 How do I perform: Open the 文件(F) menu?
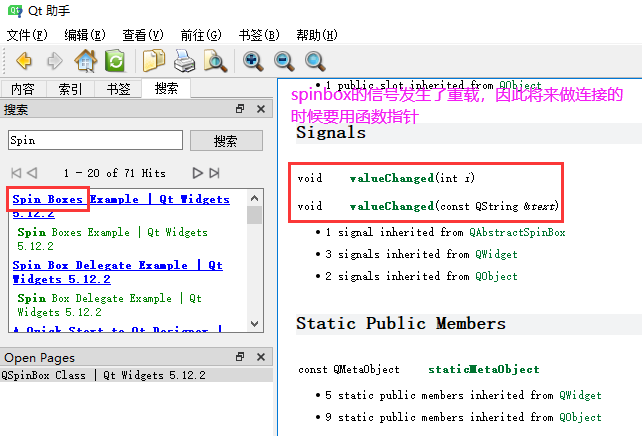click(27, 35)
